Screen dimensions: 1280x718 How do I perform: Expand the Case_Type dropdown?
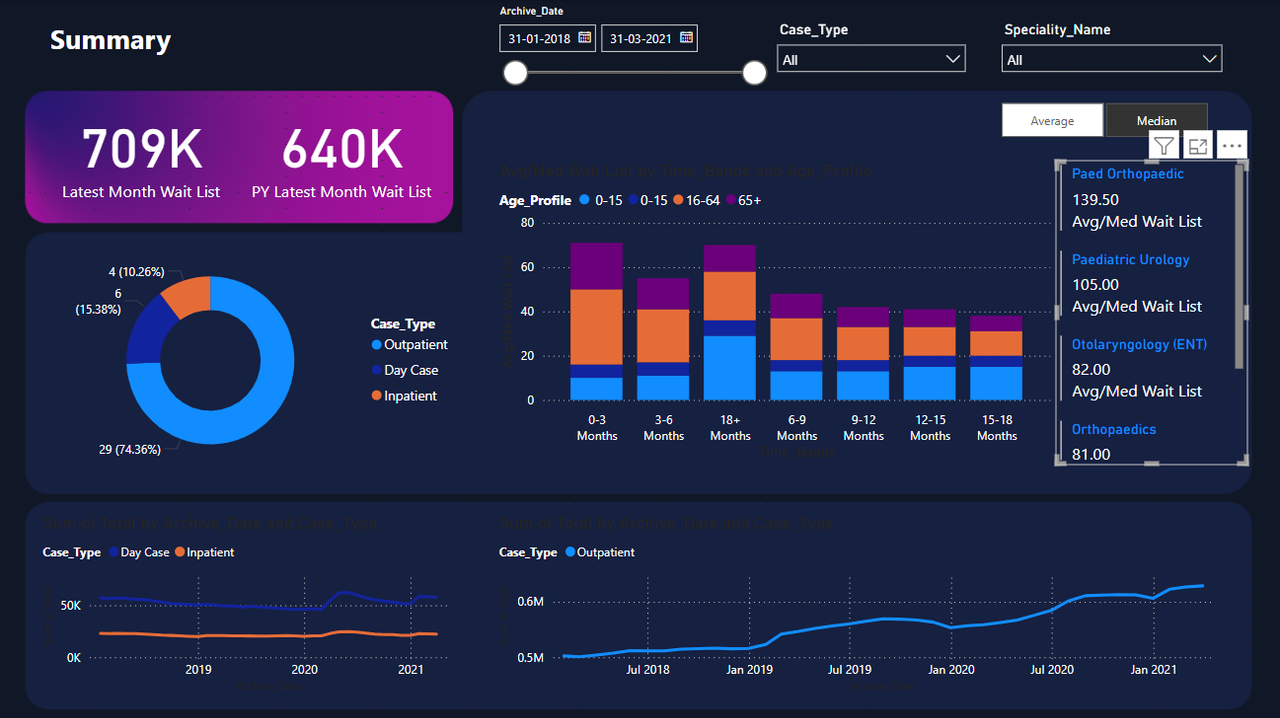click(x=872, y=59)
